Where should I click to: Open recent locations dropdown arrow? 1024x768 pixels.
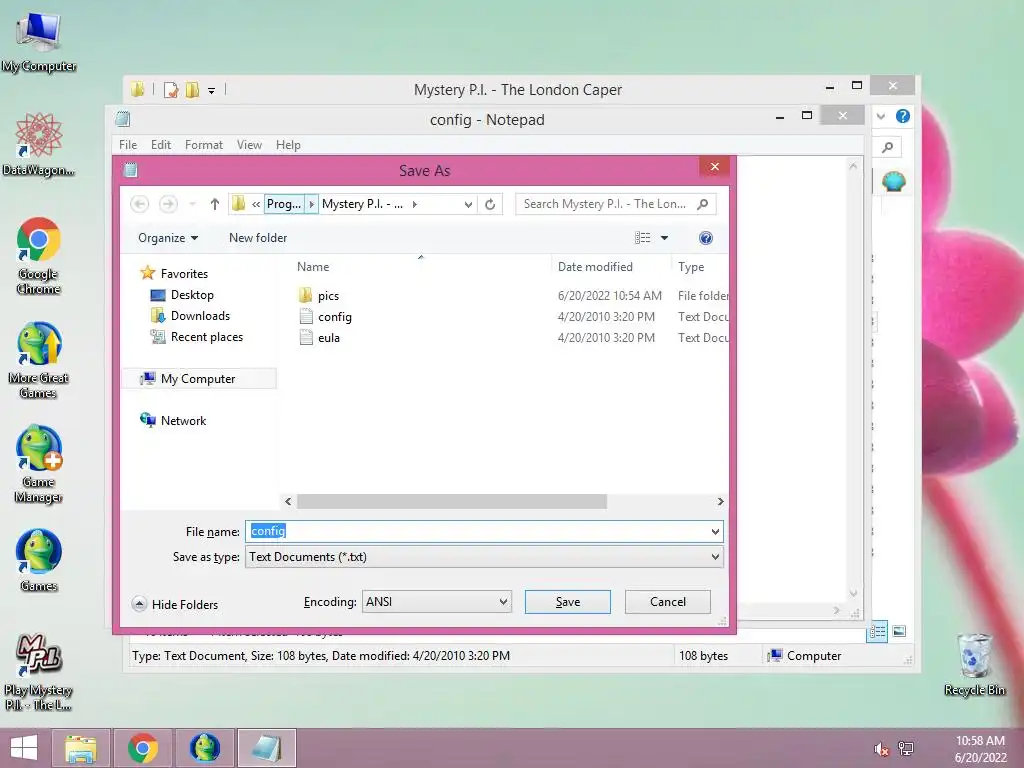pos(193,204)
